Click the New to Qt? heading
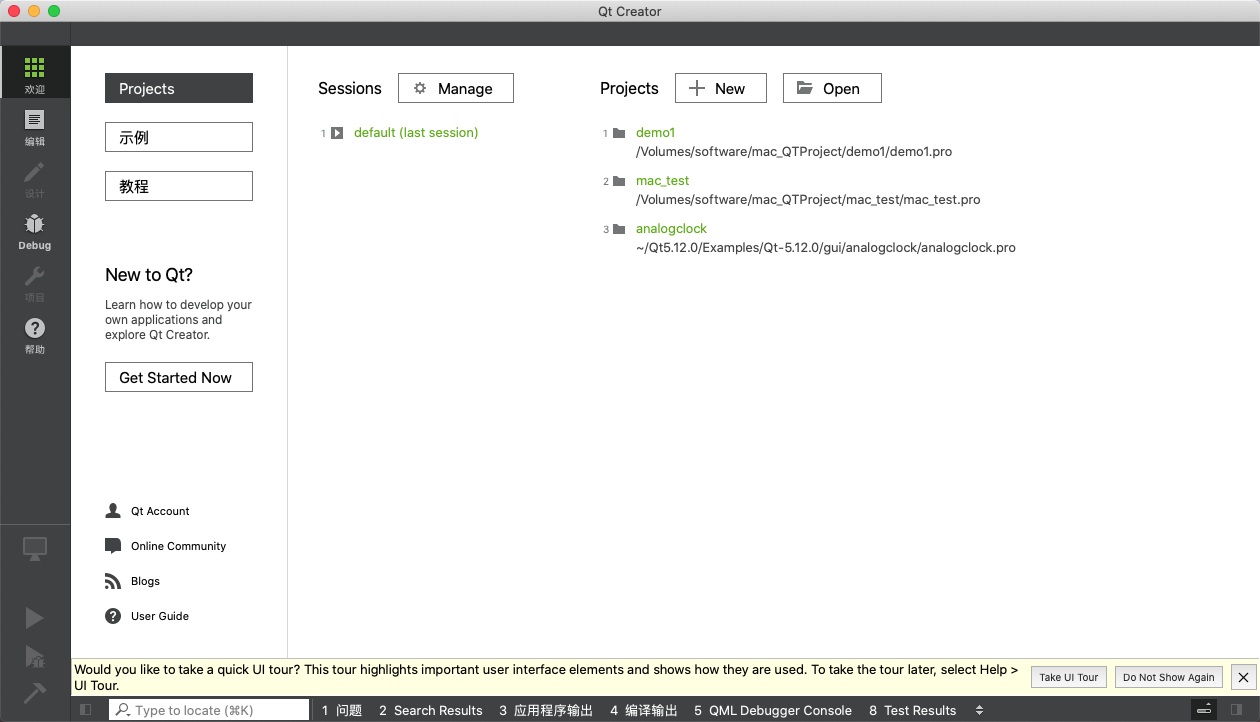This screenshot has width=1260, height=722. 151,275
